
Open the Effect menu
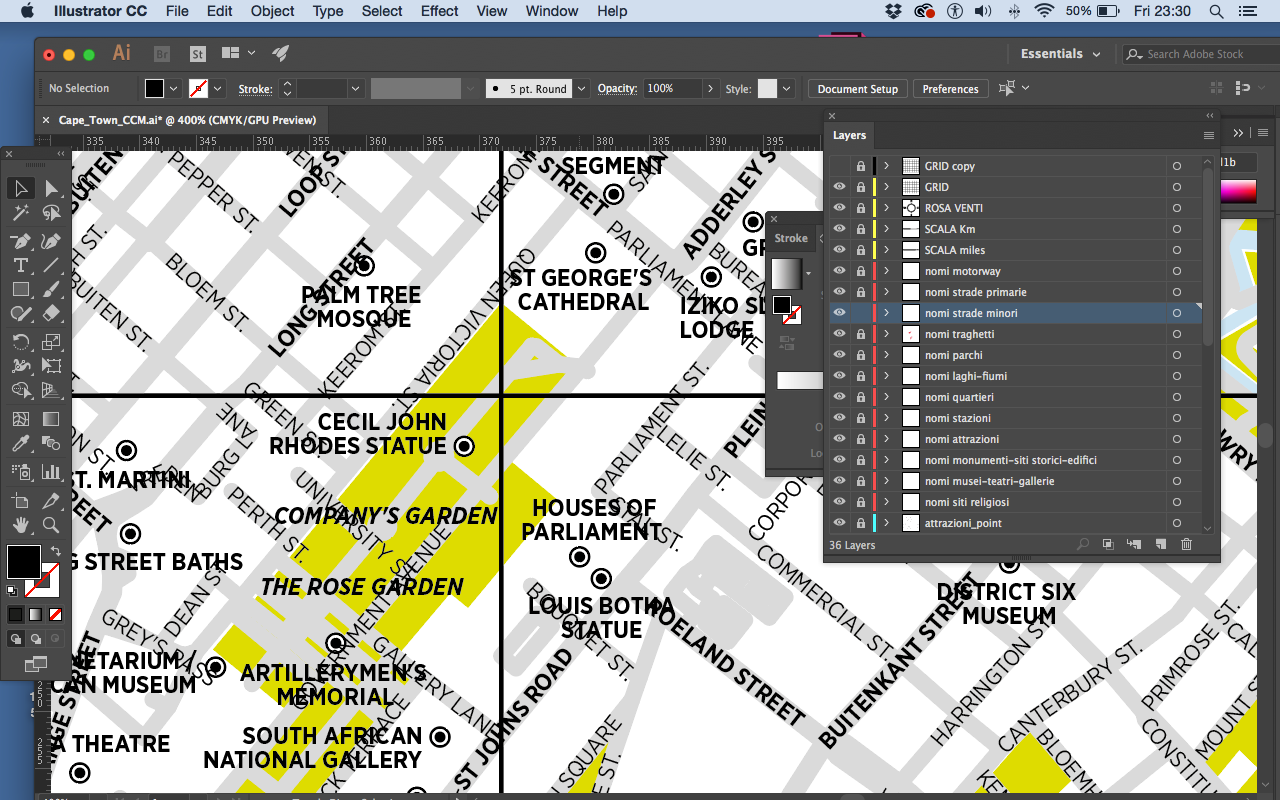440,11
